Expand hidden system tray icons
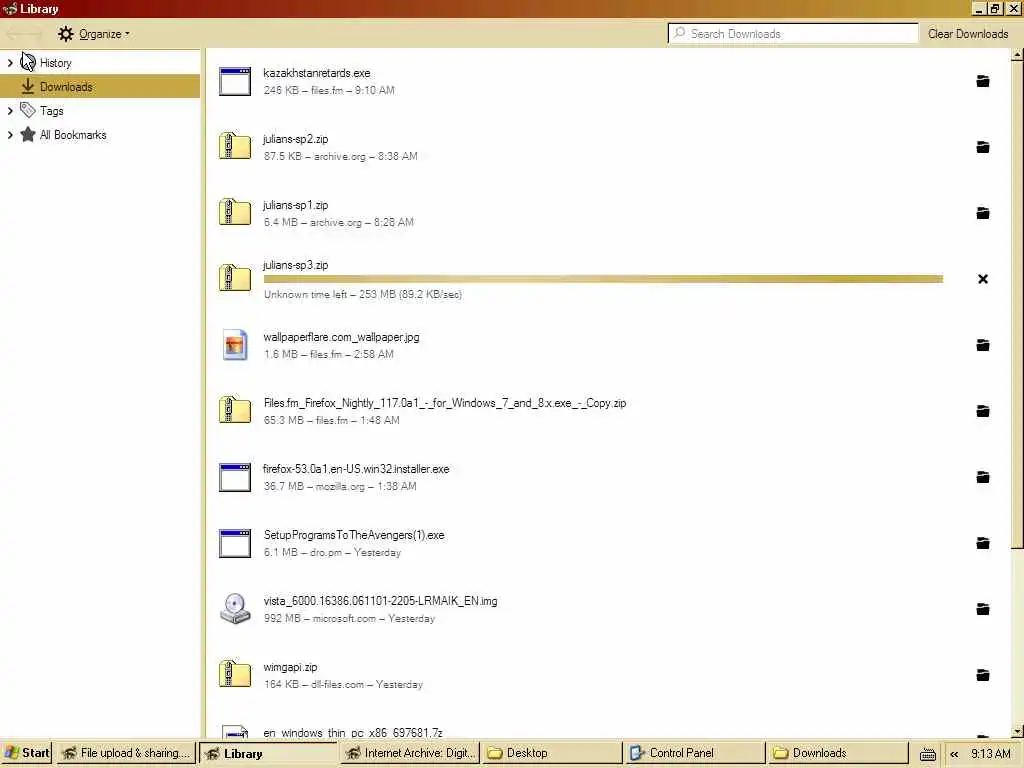The height and width of the screenshot is (768, 1024). (954, 754)
